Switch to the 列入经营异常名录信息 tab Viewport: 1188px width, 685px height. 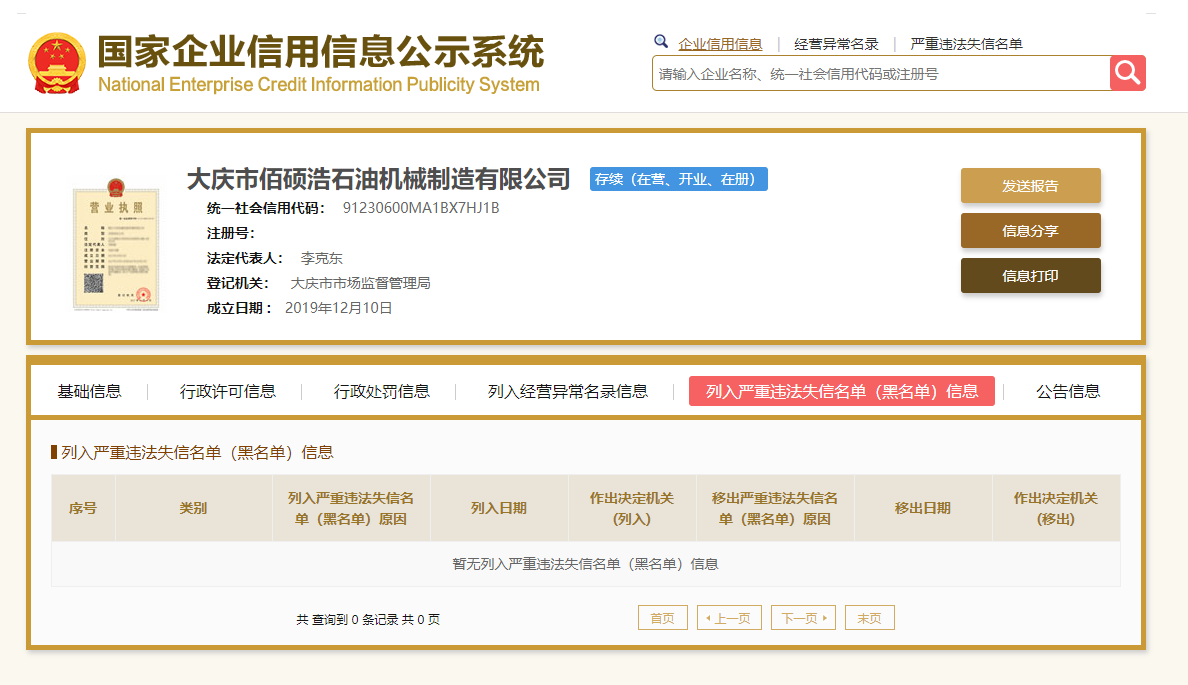pyautogui.click(x=567, y=391)
